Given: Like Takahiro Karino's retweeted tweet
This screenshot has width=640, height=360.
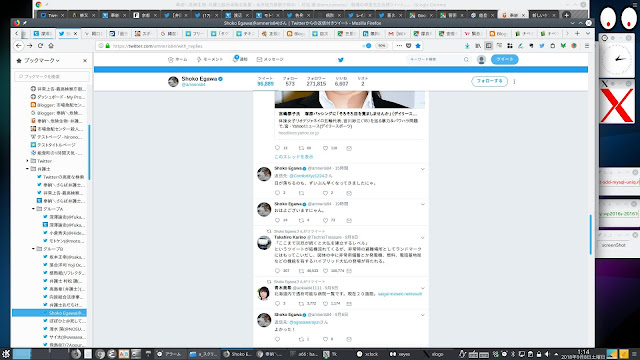Looking at the screenshot, I should click(x=325, y=271).
